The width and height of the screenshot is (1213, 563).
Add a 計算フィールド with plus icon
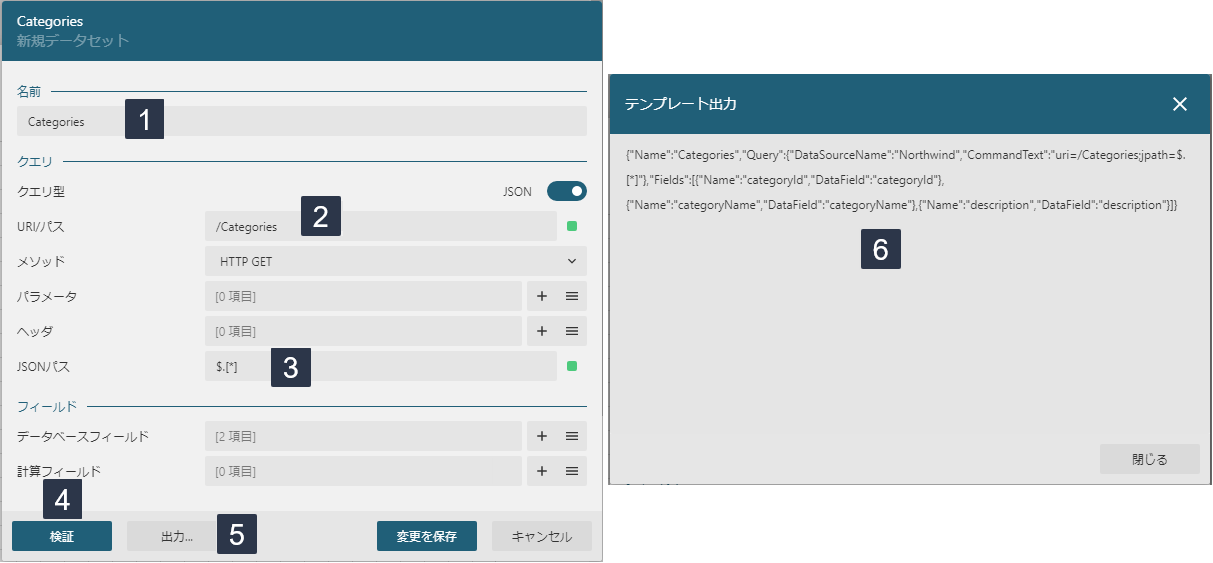click(x=541, y=471)
